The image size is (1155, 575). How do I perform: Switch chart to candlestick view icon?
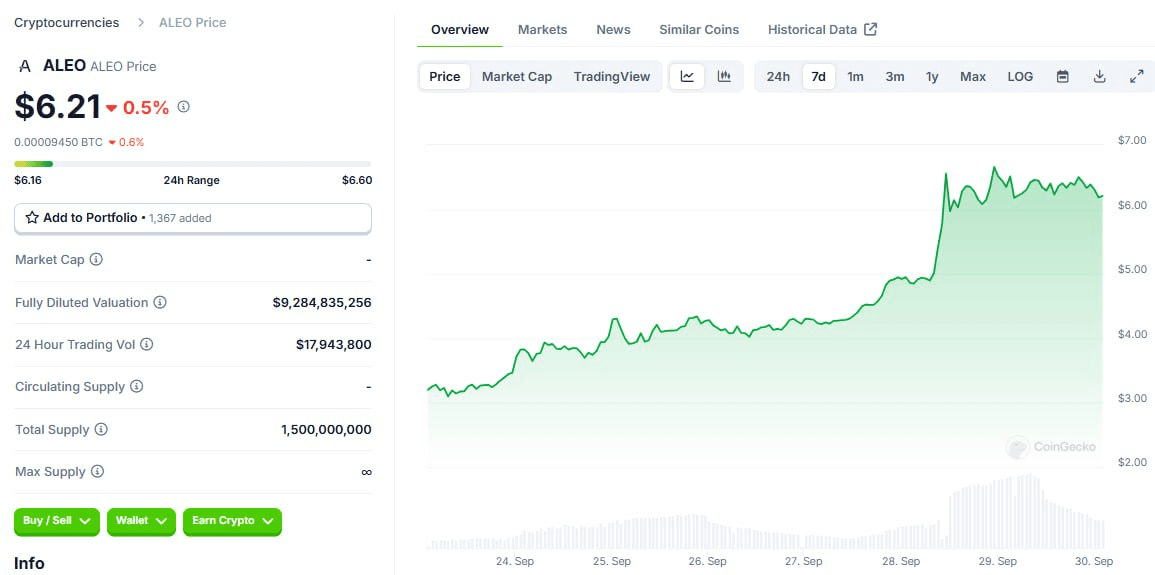[724, 77]
